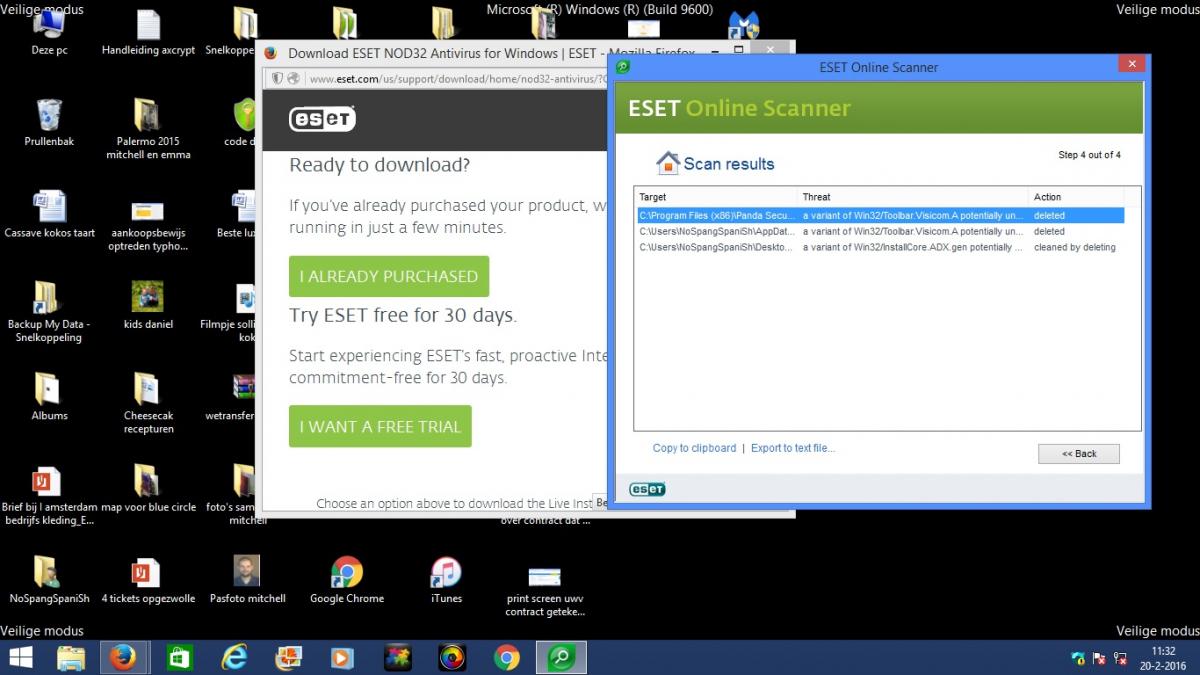Select the Desktop InstallCore.ADX.gen result row
The height and width of the screenshot is (675, 1200).
880,247
